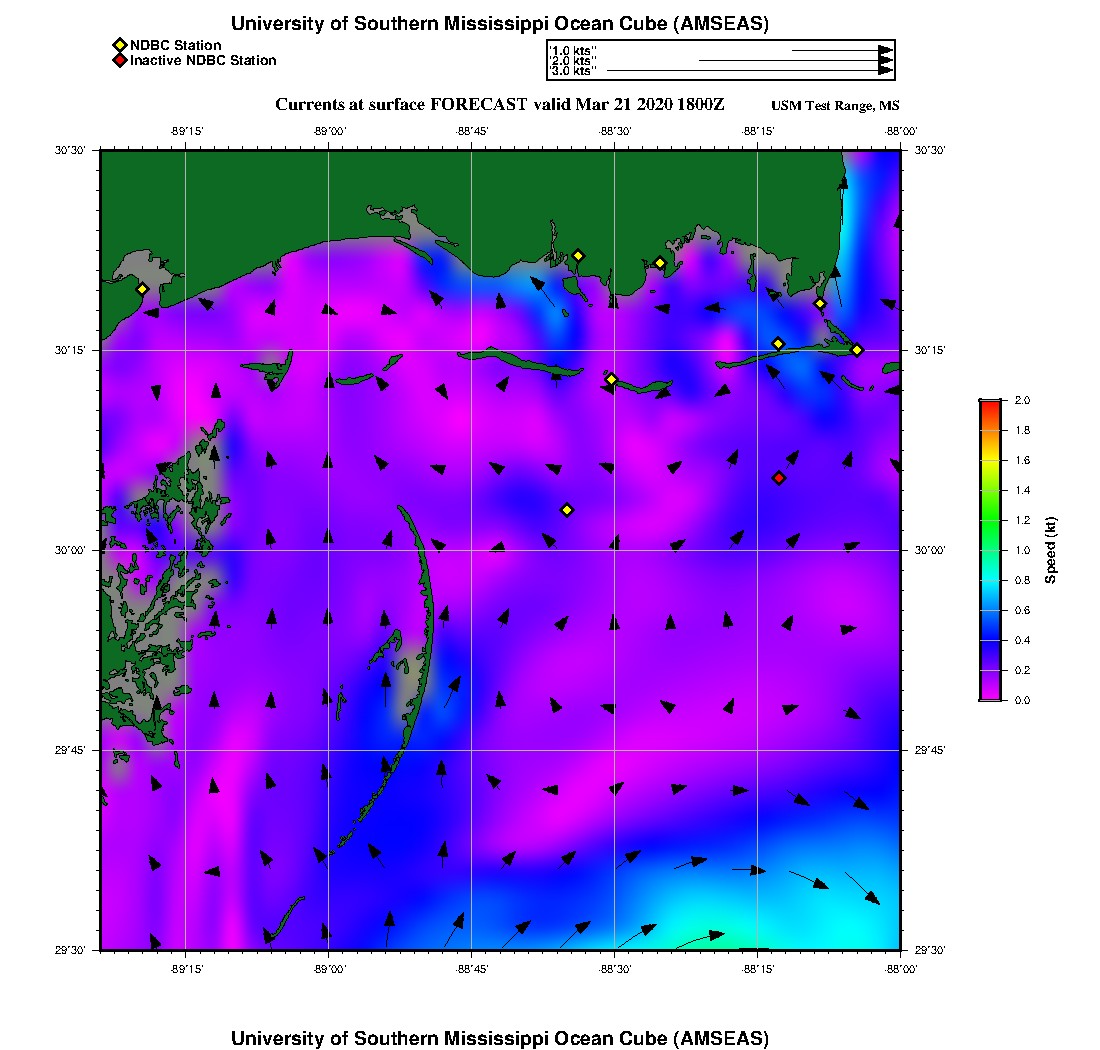Click the 'Inactive NDBC Station' legend label
1100x1050 pixels.
pyautogui.click(x=203, y=61)
